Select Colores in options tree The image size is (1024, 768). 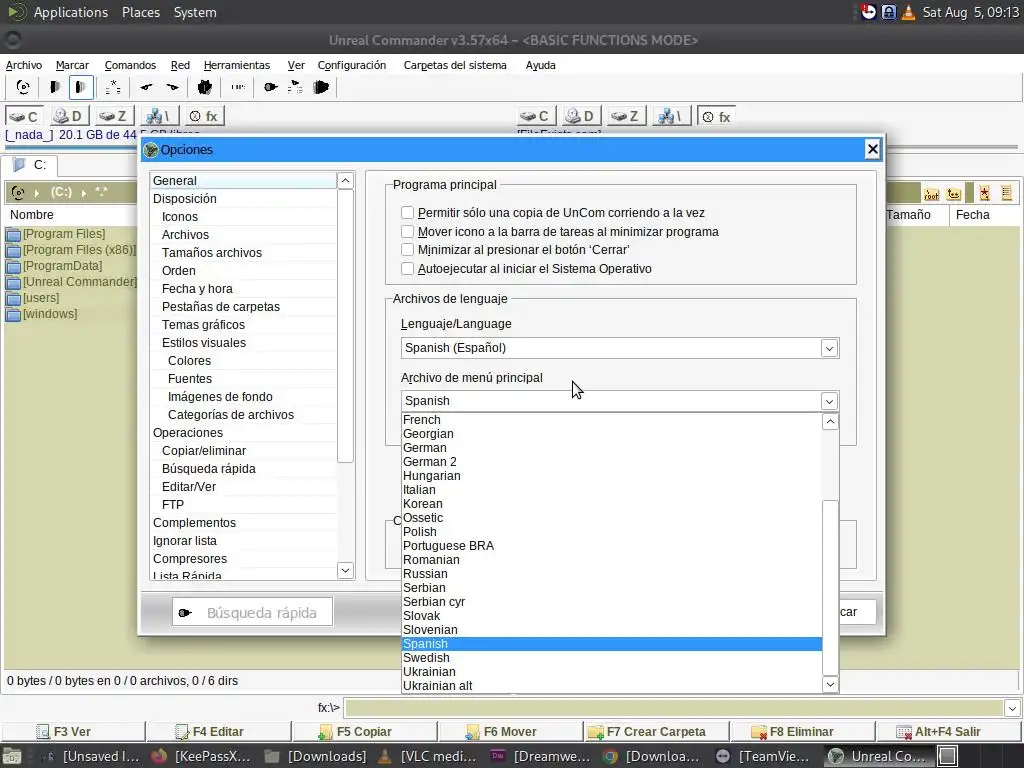tap(189, 360)
